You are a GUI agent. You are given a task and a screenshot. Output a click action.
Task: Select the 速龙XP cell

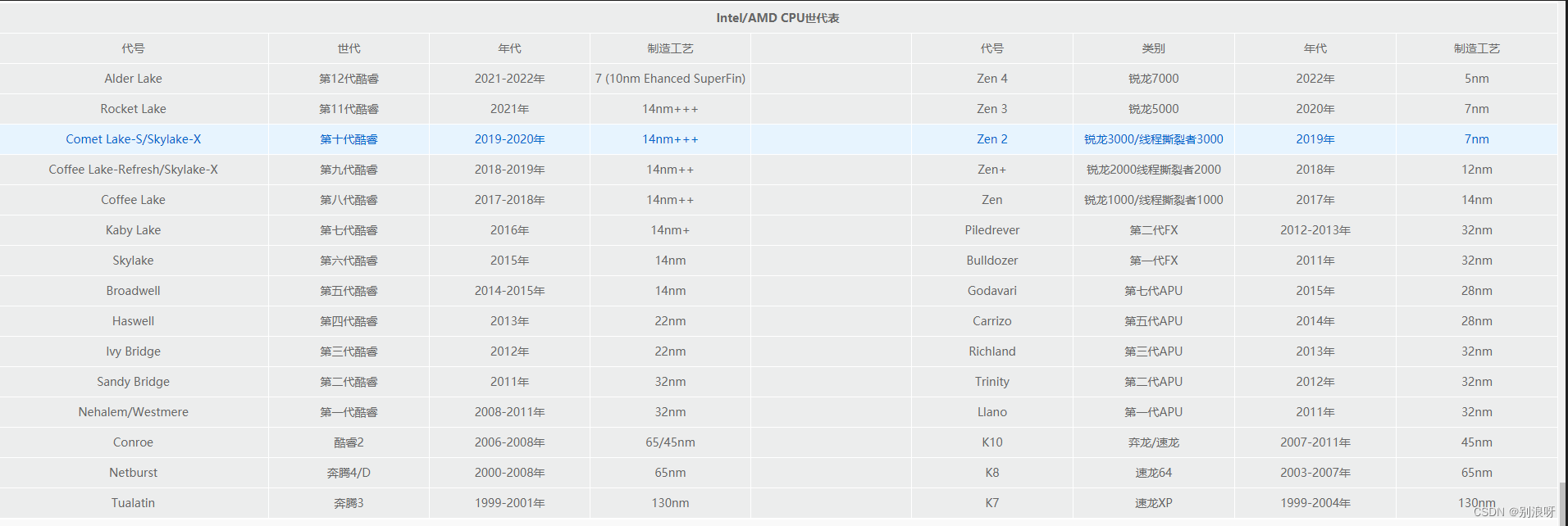1153,503
